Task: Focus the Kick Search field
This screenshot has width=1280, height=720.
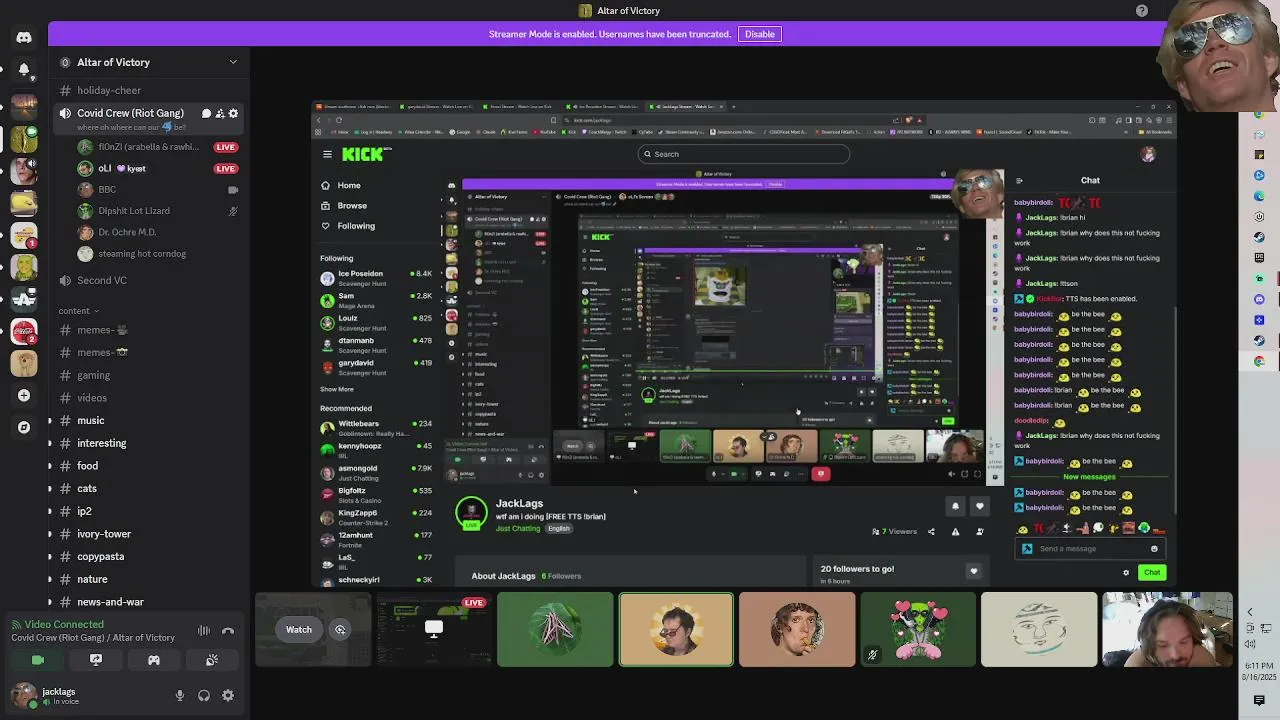Action: coord(744,154)
